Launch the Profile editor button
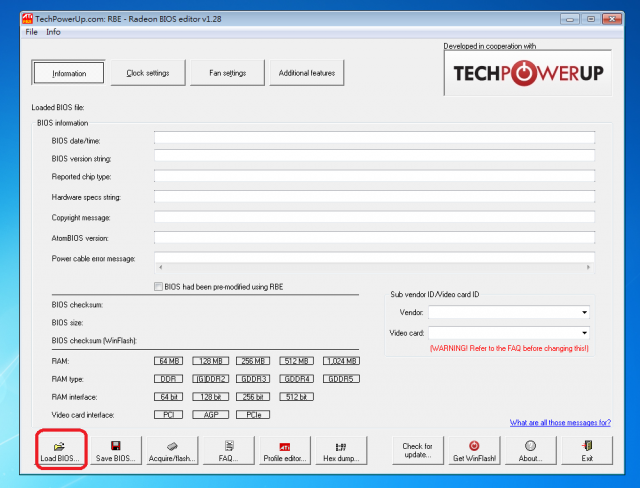 click(285, 450)
